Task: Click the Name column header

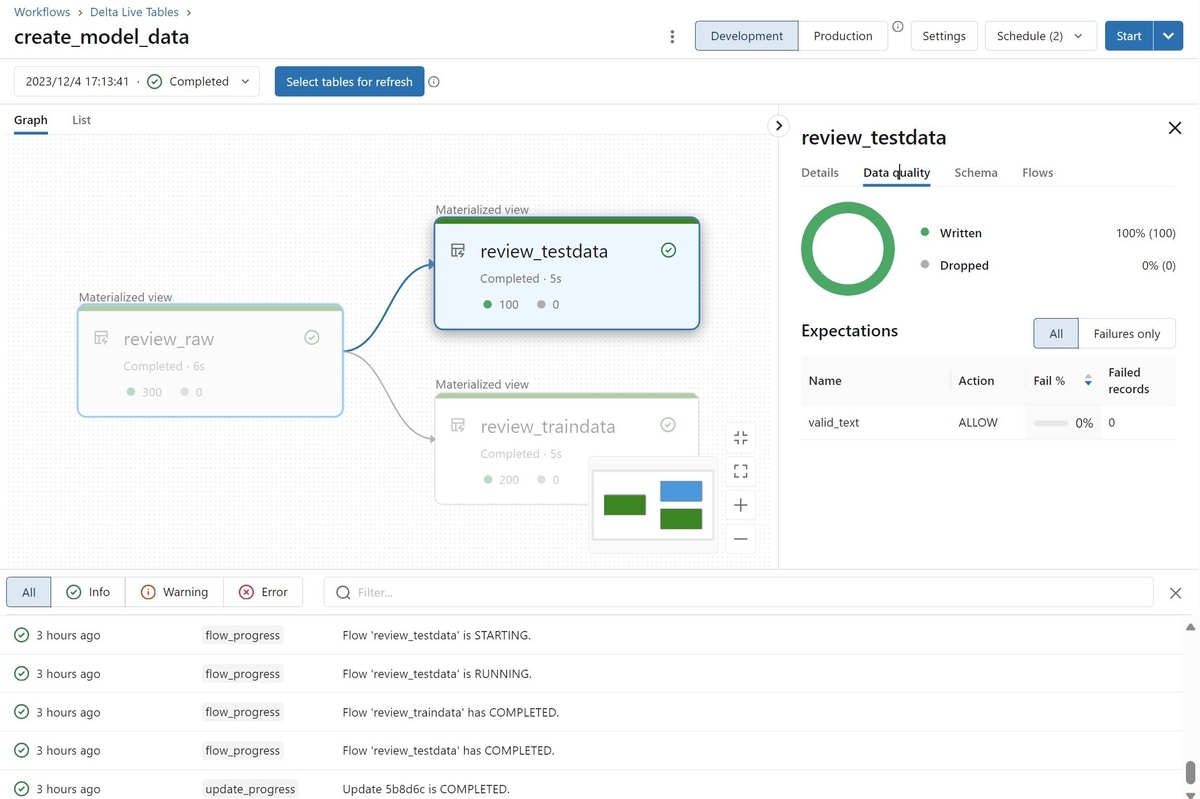Action: point(825,381)
